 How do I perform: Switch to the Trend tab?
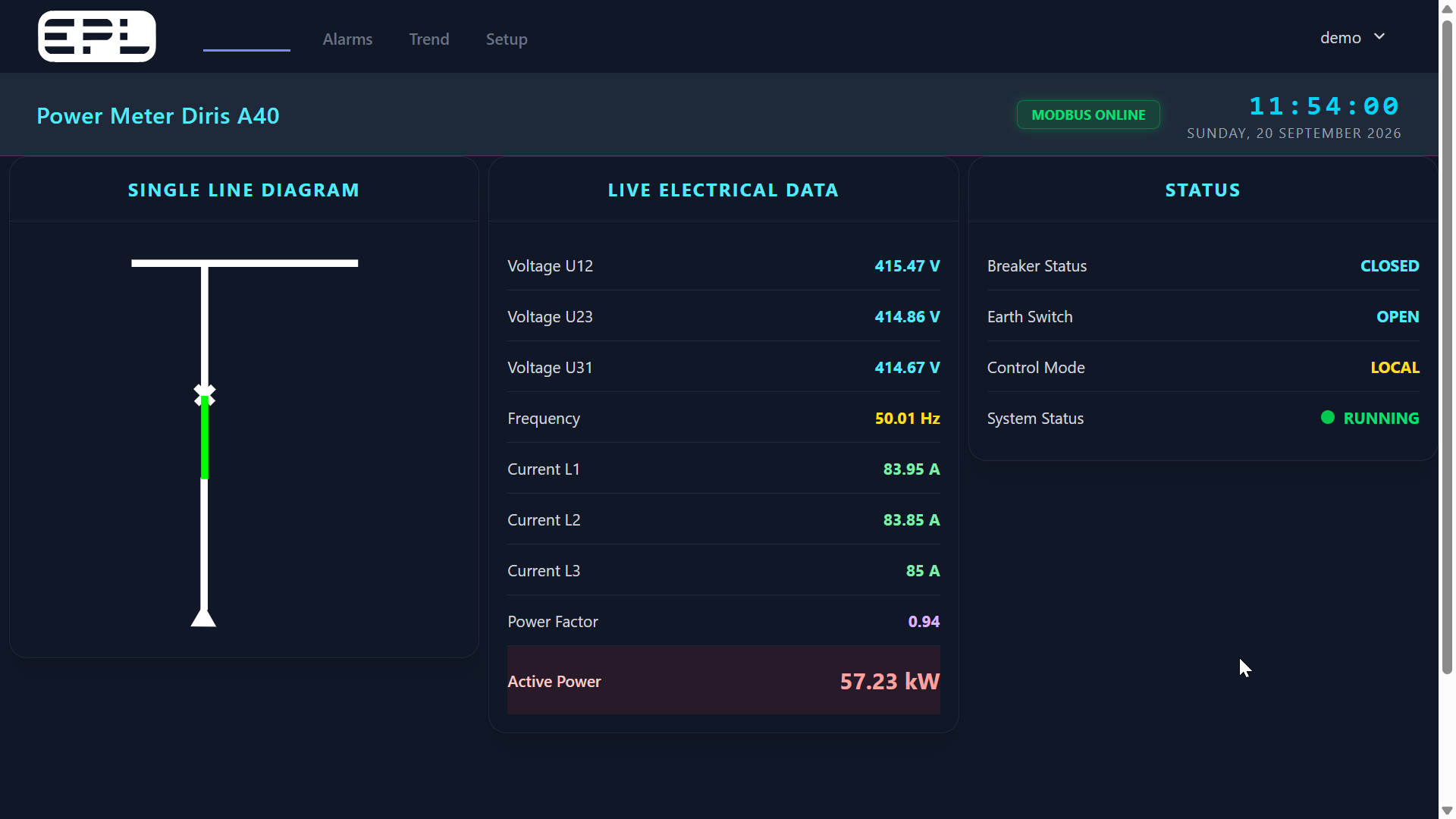(x=429, y=39)
